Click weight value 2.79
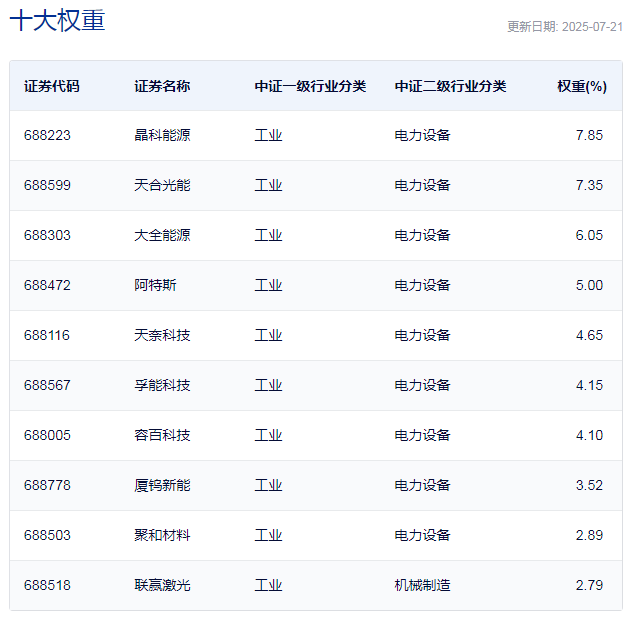 click(x=589, y=586)
